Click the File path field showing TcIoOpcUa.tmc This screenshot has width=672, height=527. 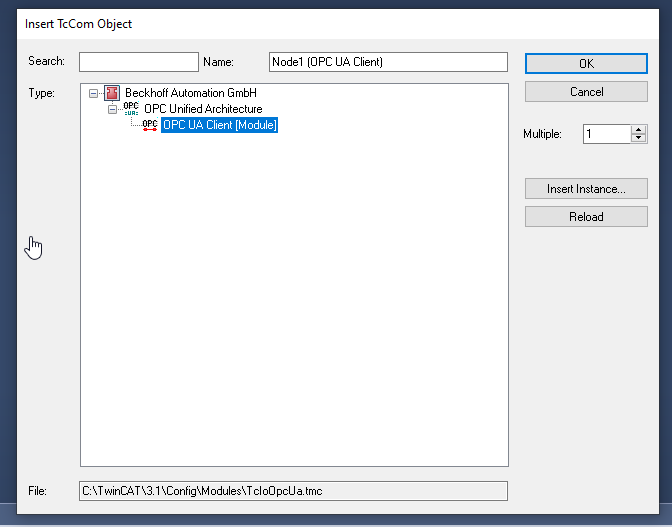click(x=293, y=491)
